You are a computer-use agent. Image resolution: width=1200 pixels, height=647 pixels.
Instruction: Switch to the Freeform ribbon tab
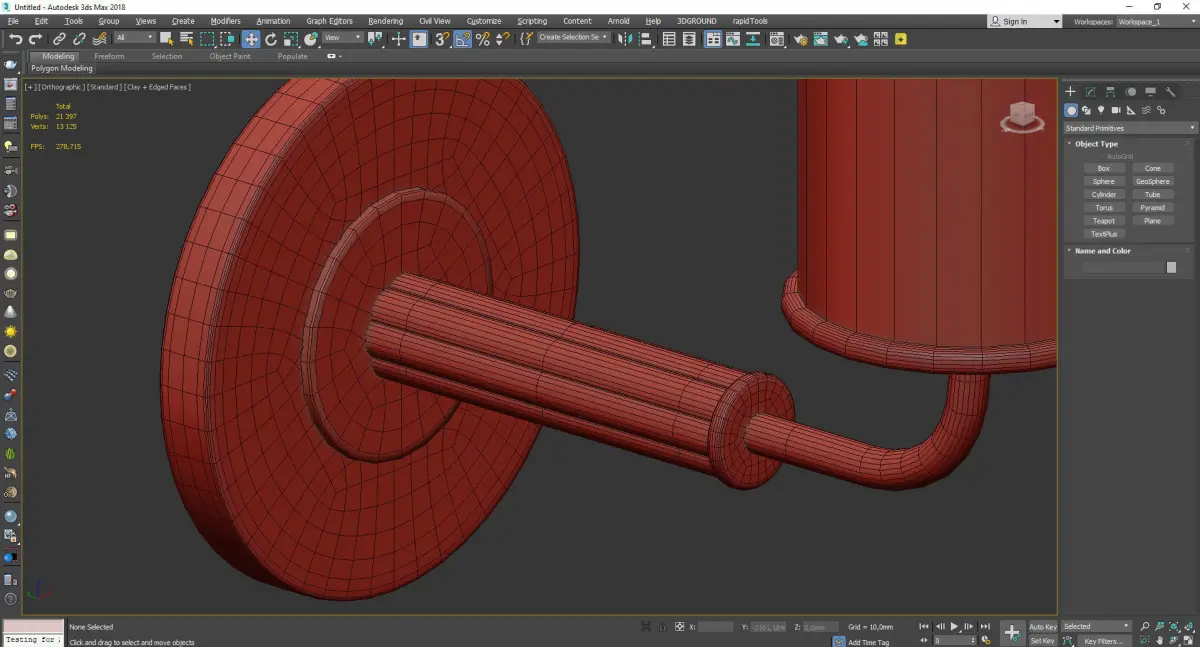(x=109, y=56)
